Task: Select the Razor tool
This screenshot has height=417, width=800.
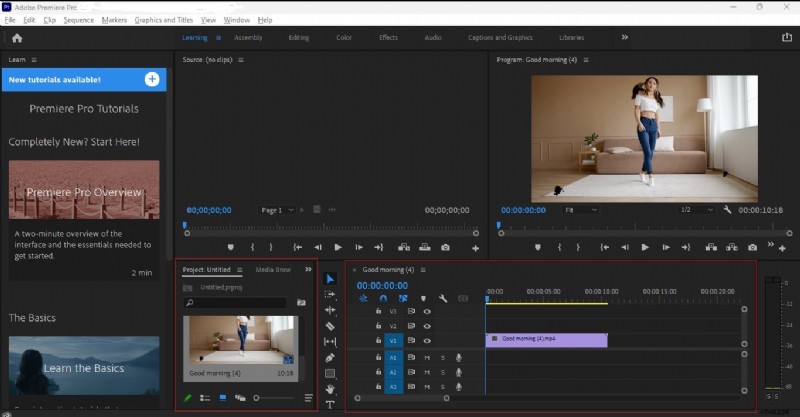Action: (x=330, y=326)
